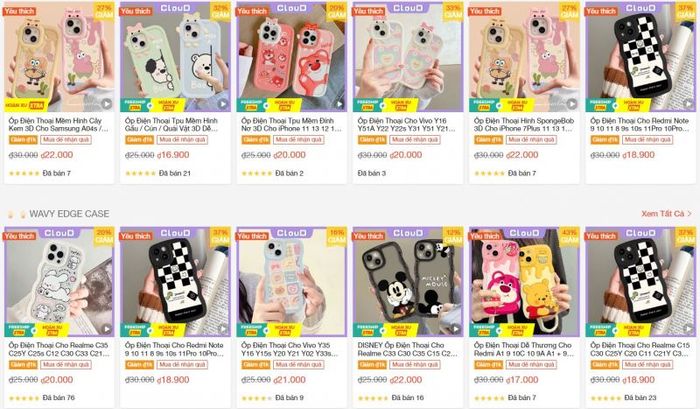Click Mua để nhận quà tag on Redmi Note top row
The height and width of the screenshot is (409, 700).
[x=647, y=140]
